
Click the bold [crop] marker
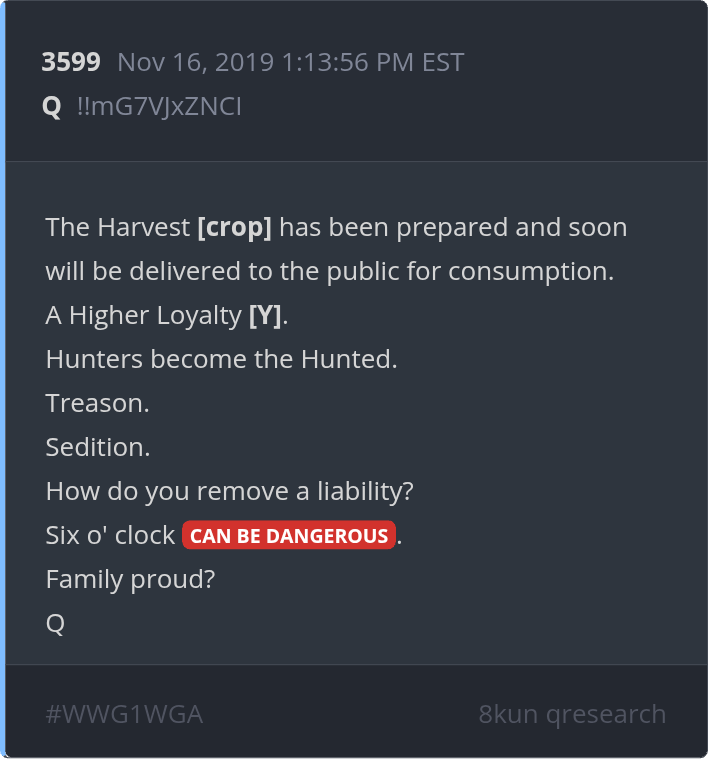tap(235, 227)
